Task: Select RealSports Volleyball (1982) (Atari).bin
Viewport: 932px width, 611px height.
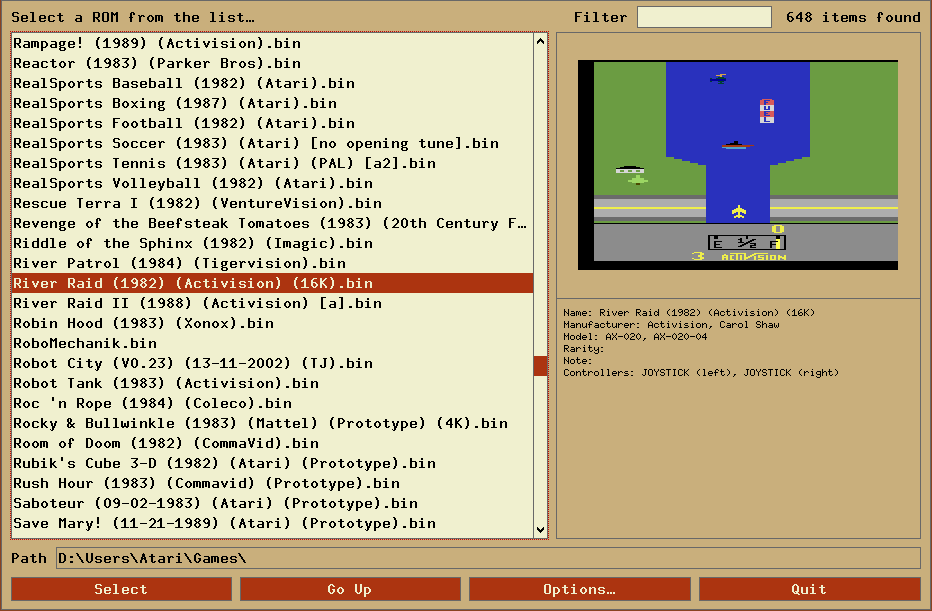Action: click(x=272, y=183)
